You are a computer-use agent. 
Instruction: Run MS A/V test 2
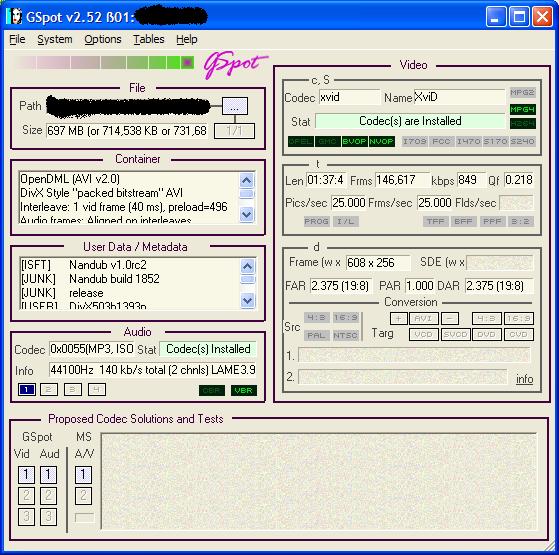tap(83, 496)
